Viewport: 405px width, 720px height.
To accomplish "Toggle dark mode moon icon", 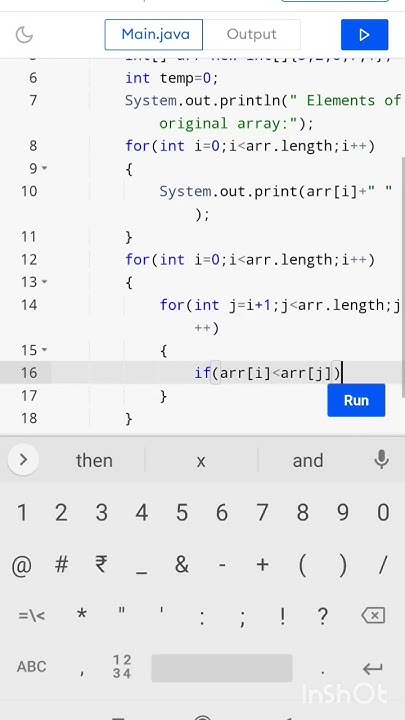I will 24,34.
